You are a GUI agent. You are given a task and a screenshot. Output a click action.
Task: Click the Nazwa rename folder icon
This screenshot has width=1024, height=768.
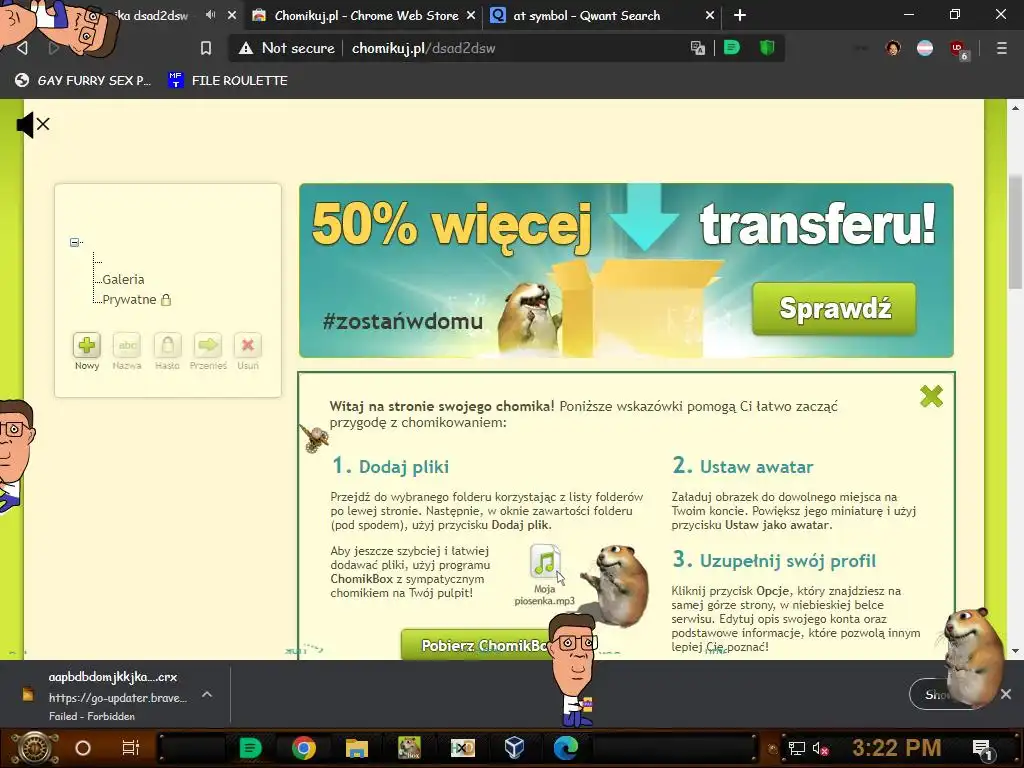tap(127, 345)
